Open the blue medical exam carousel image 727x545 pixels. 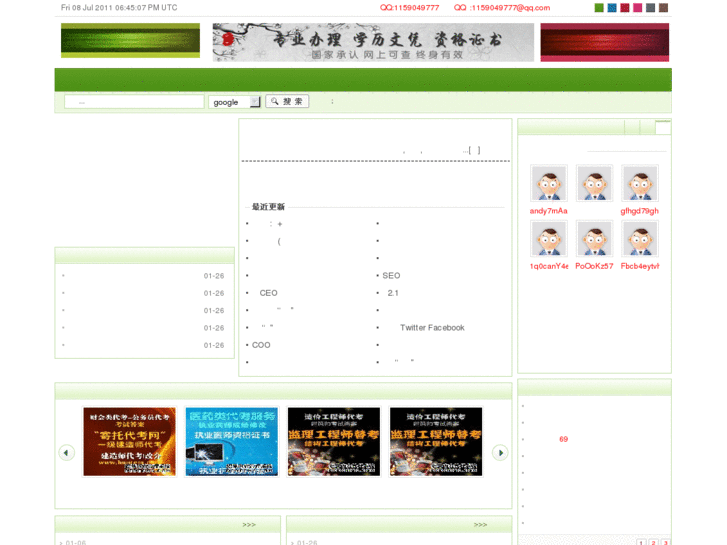[x=232, y=442]
